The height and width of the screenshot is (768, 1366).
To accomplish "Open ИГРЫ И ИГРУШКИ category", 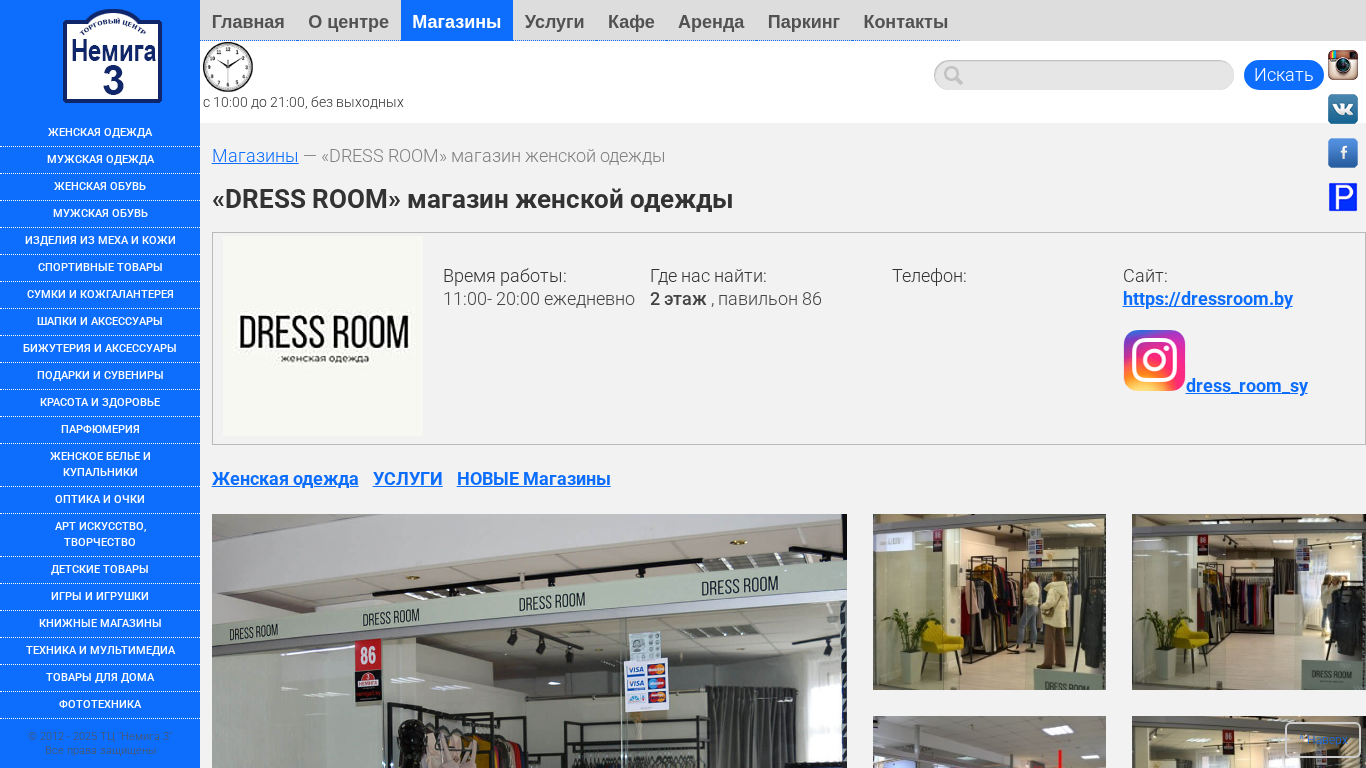I will pyautogui.click(x=100, y=597).
